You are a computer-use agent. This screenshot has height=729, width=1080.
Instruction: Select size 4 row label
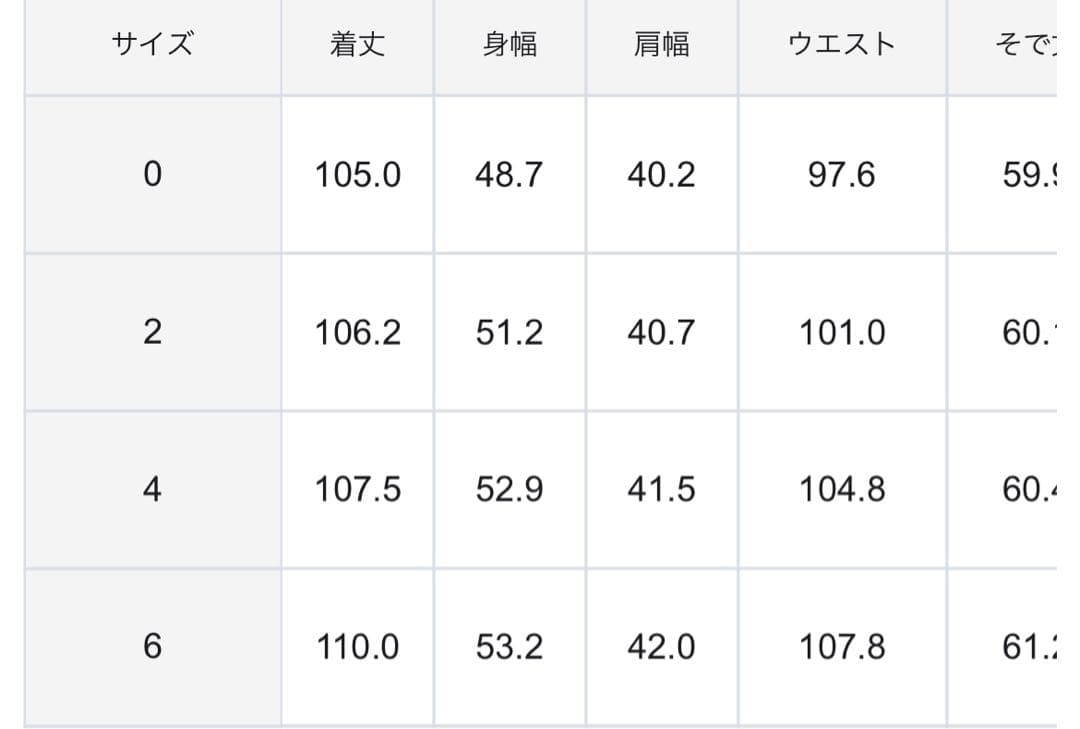tap(152, 489)
